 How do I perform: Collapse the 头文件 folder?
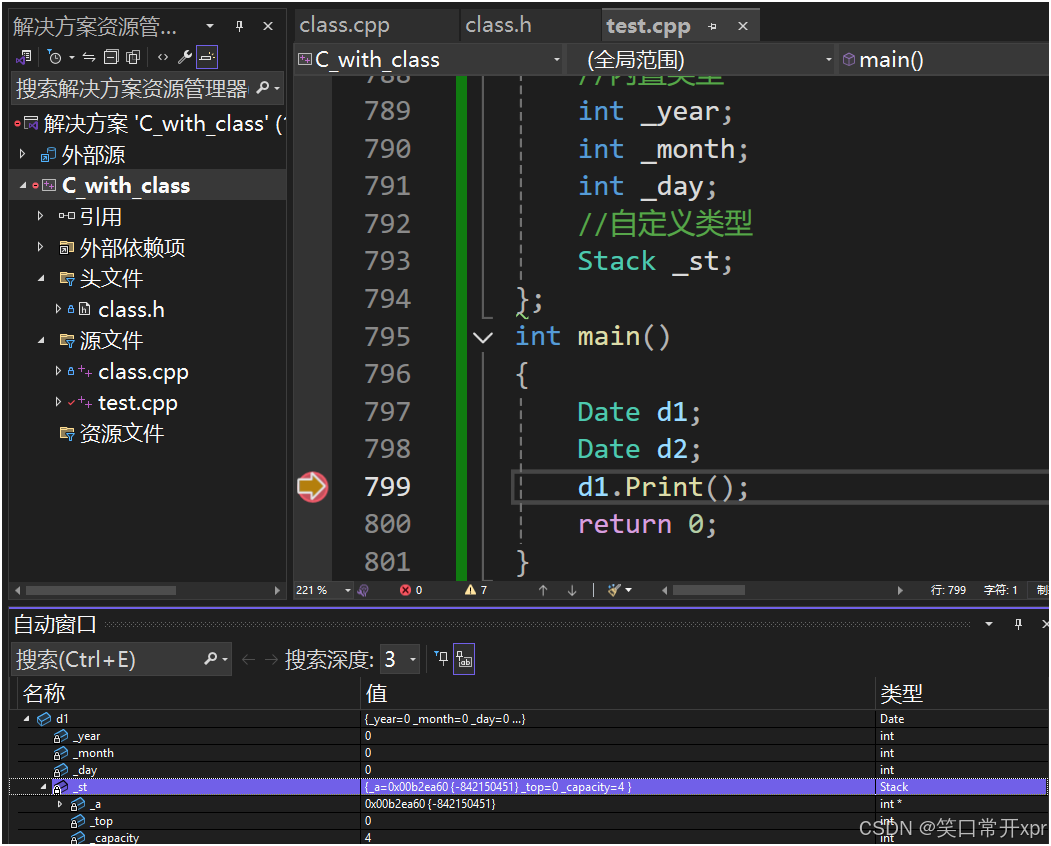click(40, 278)
